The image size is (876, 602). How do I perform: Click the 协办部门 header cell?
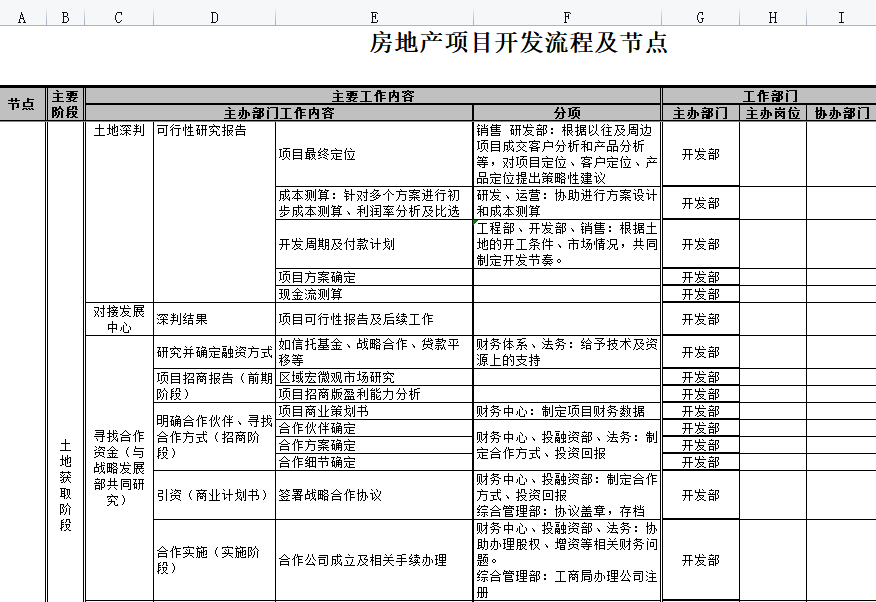(841, 113)
